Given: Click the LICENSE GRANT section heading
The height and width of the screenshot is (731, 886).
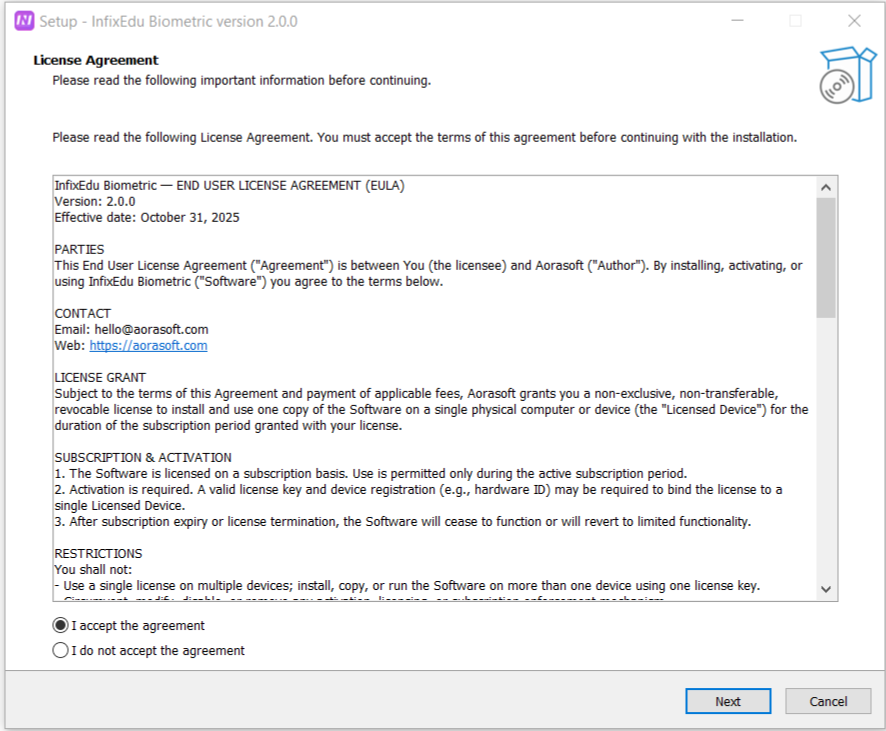Looking at the screenshot, I should click(100, 378).
